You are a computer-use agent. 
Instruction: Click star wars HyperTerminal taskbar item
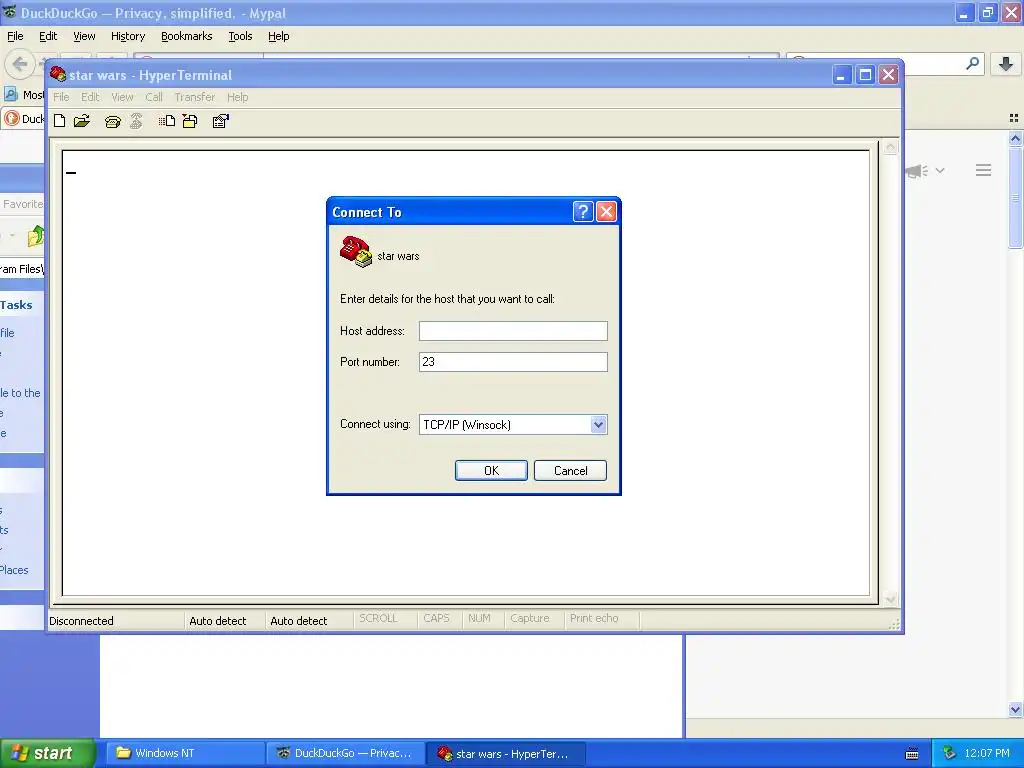tap(505, 754)
